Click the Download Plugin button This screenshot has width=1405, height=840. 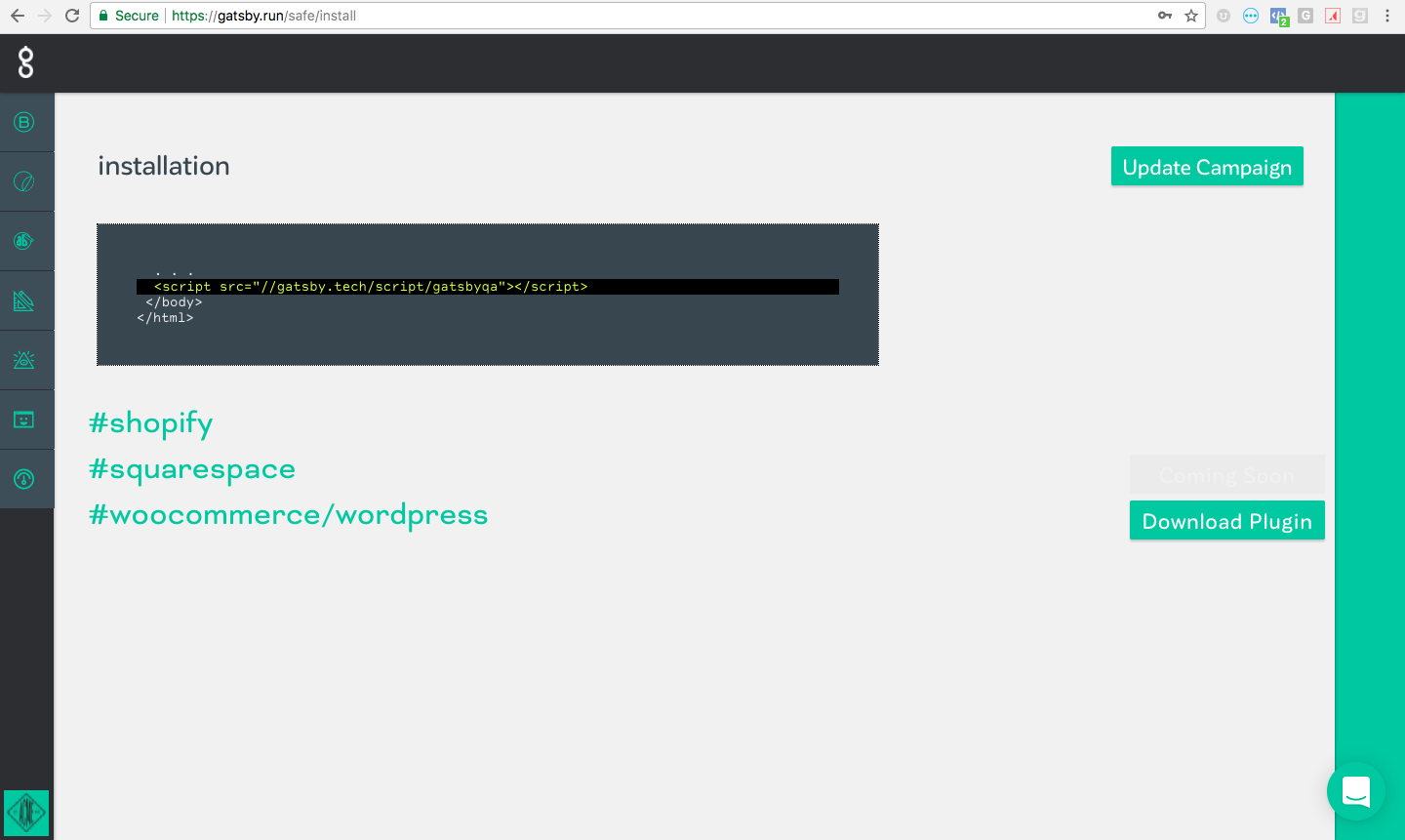(x=1227, y=521)
